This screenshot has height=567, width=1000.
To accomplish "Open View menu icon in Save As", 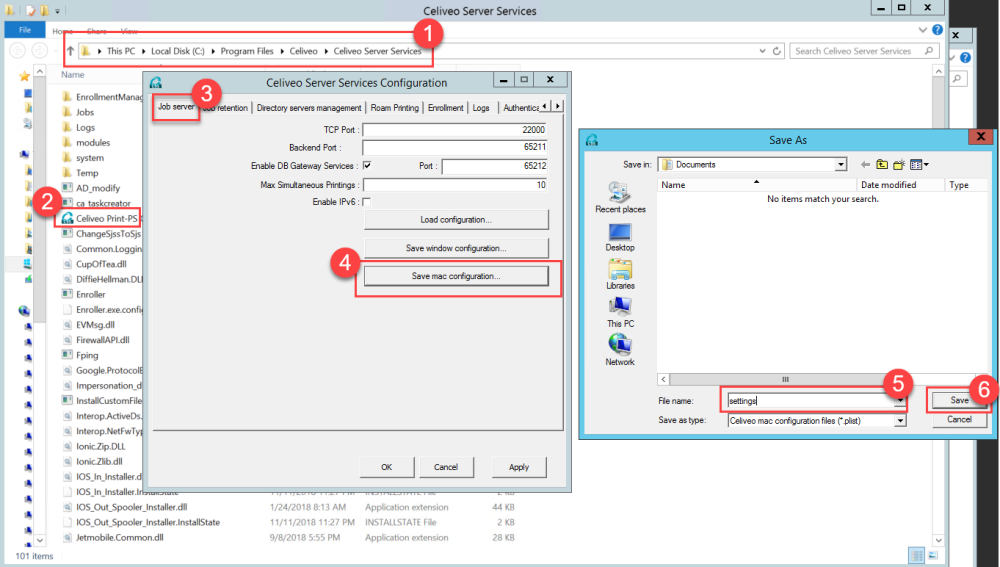I will coord(919,165).
